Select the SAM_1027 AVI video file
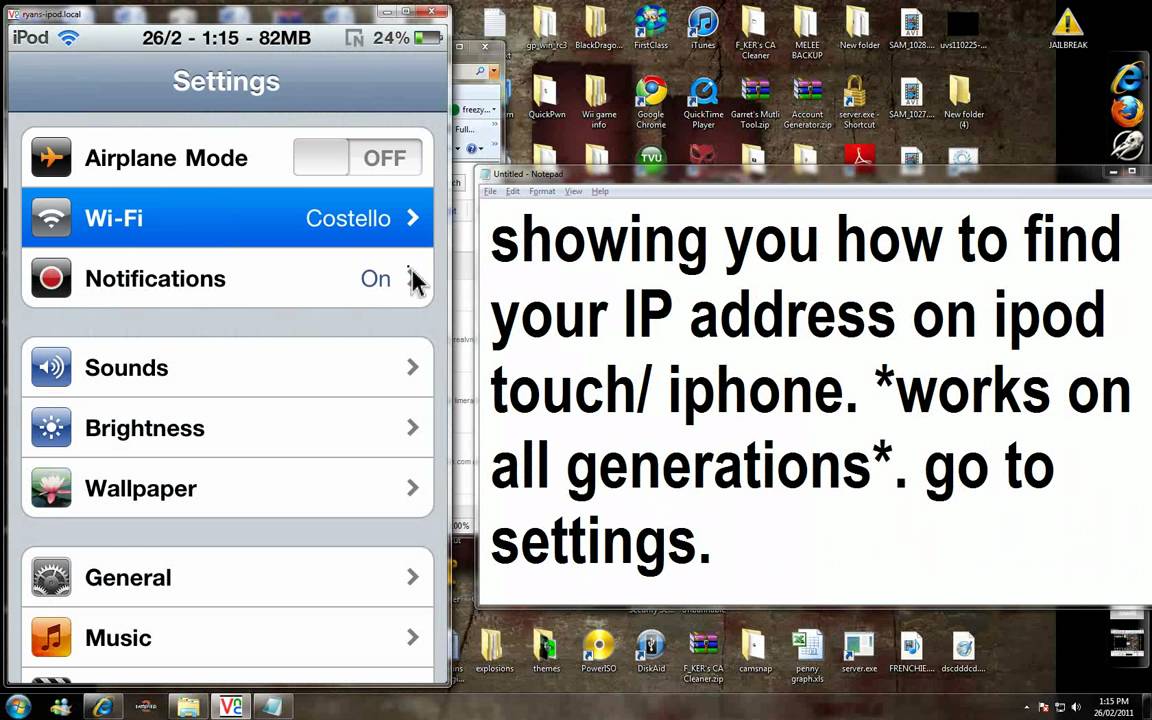This screenshot has height=720, width=1152. 911,96
